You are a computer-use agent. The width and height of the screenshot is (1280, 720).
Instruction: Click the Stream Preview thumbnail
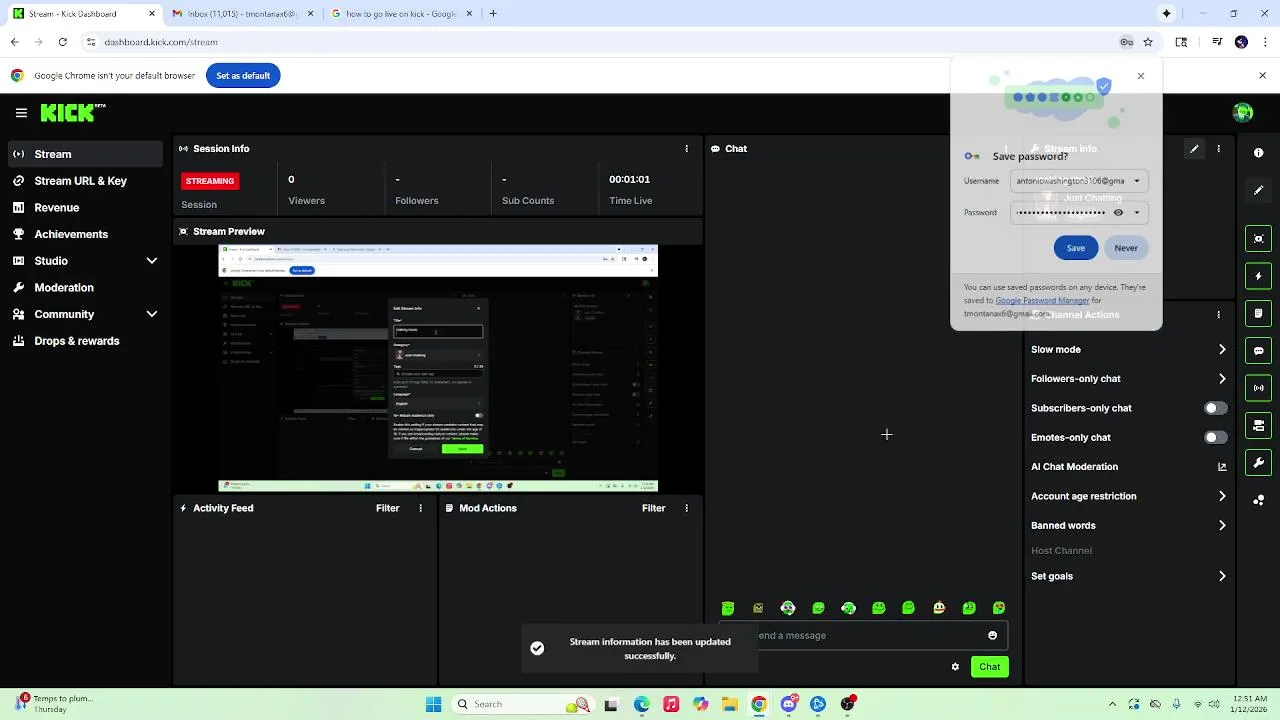(x=438, y=368)
